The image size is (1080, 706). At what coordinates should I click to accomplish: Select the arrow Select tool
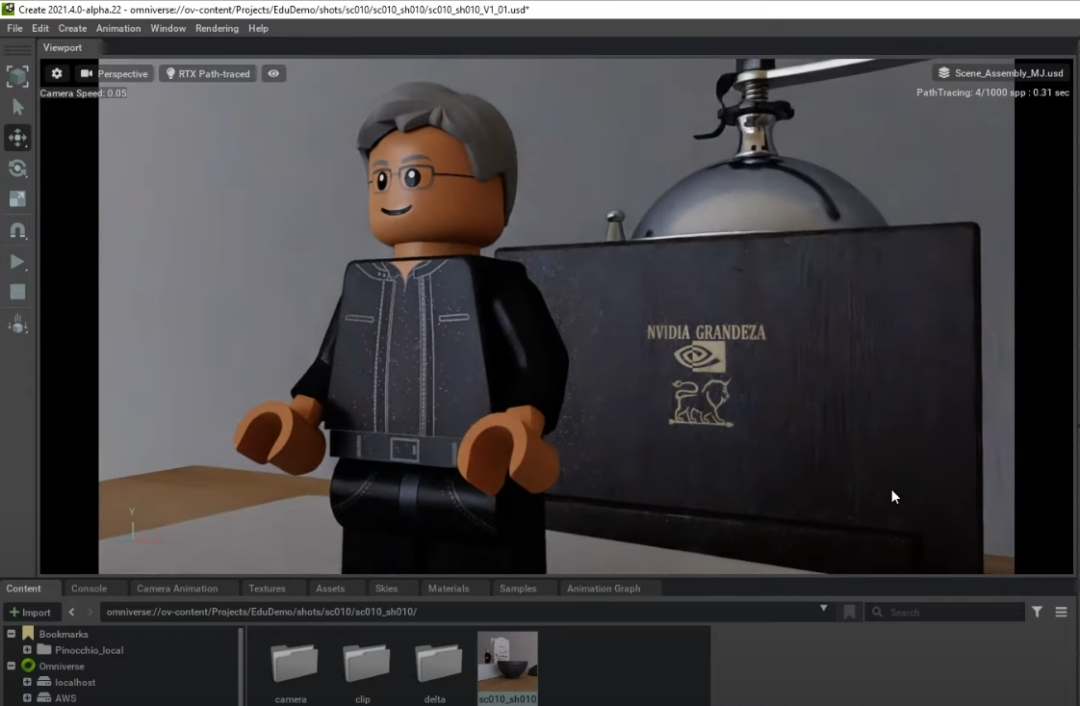coord(18,107)
